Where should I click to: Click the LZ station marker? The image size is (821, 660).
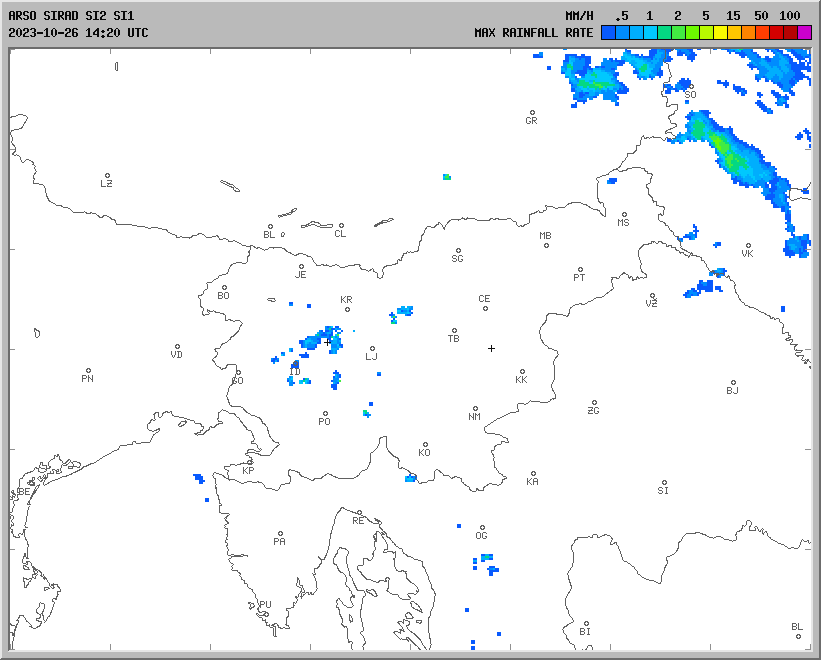(x=107, y=175)
